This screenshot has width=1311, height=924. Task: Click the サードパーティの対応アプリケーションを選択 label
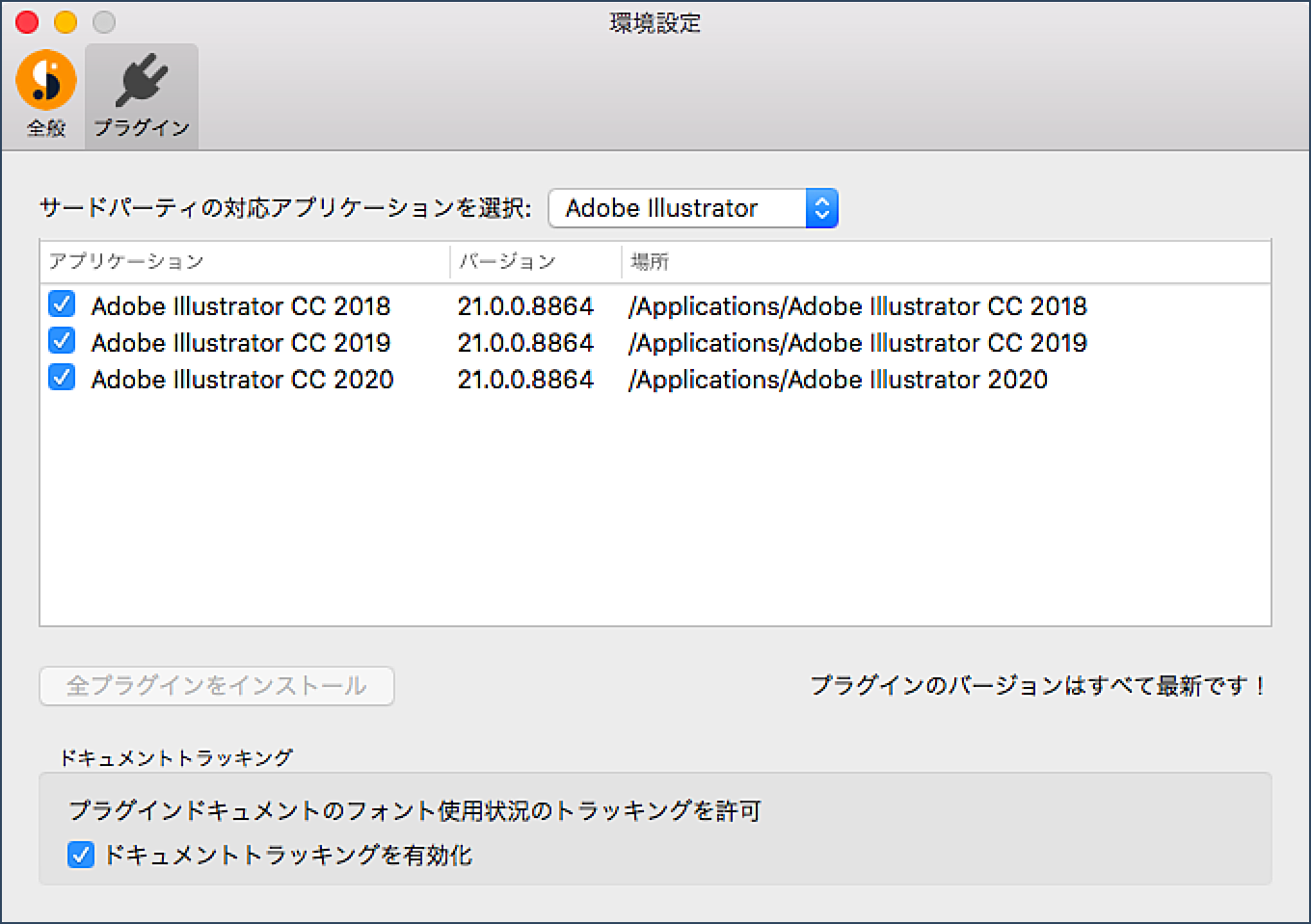pos(285,208)
